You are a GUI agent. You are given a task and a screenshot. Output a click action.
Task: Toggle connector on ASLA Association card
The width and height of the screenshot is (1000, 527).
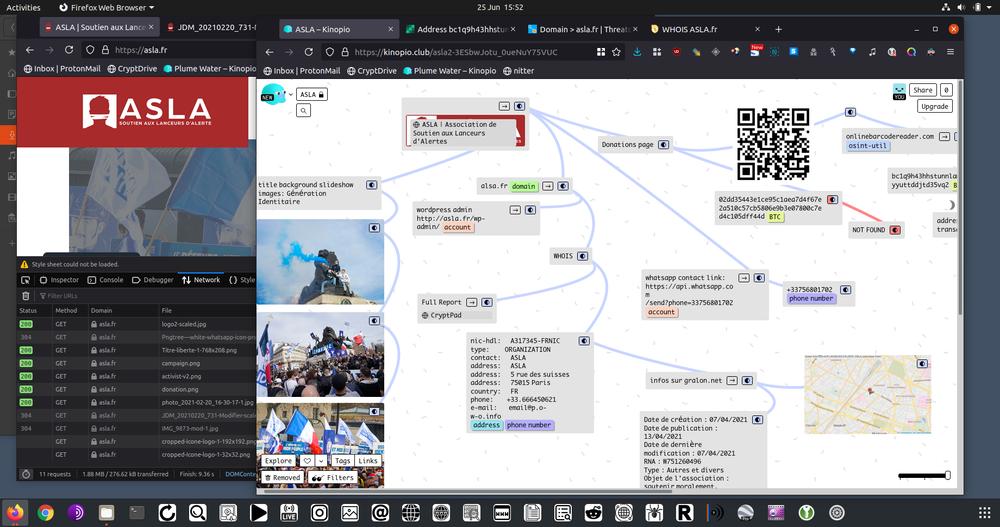click(x=520, y=106)
